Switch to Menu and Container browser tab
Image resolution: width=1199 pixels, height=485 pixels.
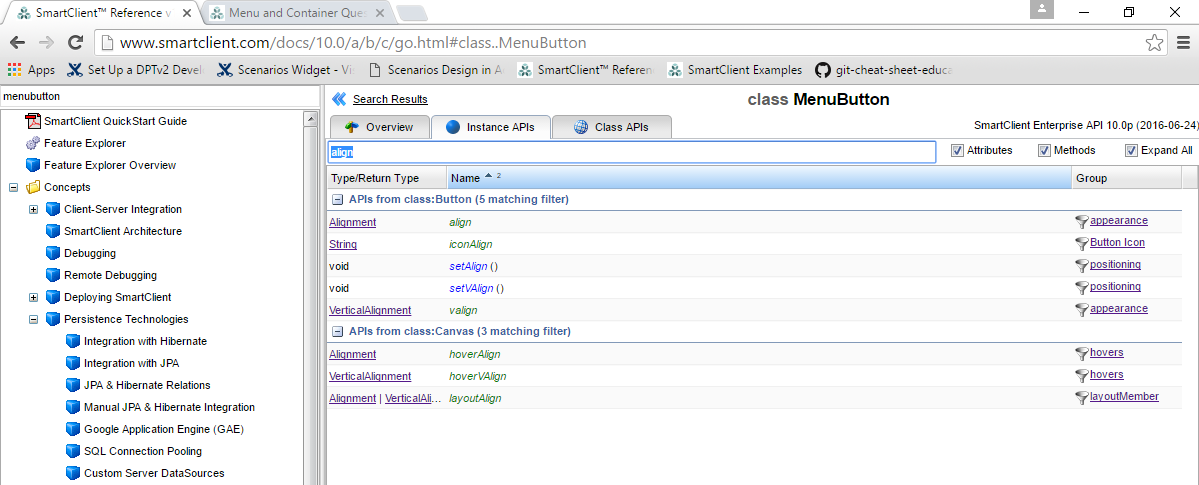click(300, 12)
